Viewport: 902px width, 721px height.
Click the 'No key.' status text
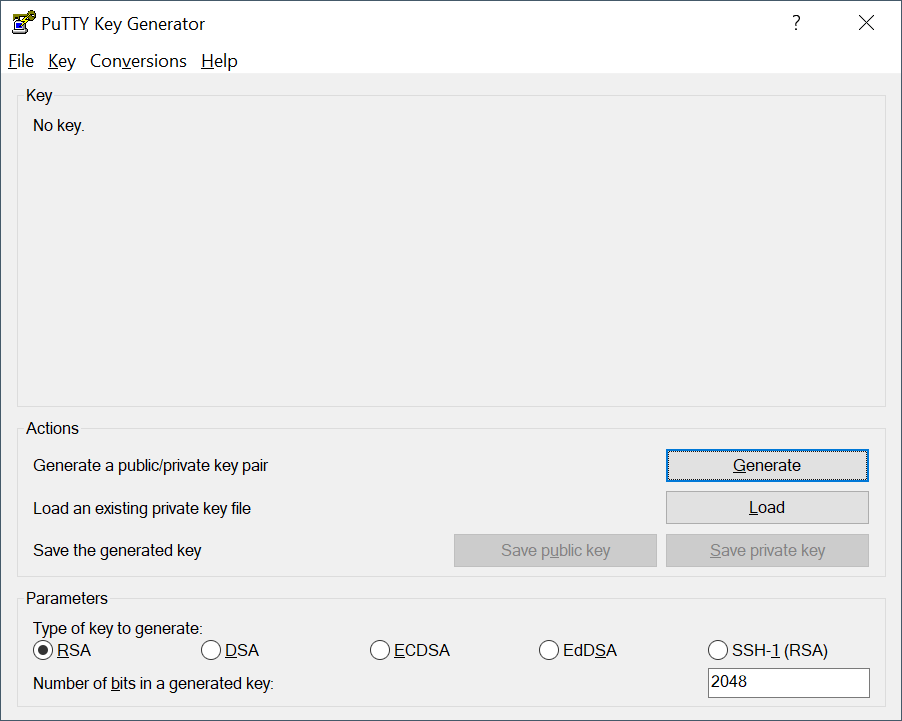coord(59,125)
